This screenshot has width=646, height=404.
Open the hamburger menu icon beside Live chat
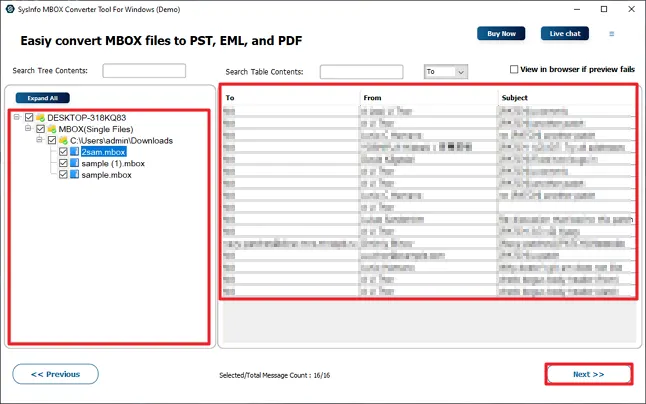[x=611, y=34]
